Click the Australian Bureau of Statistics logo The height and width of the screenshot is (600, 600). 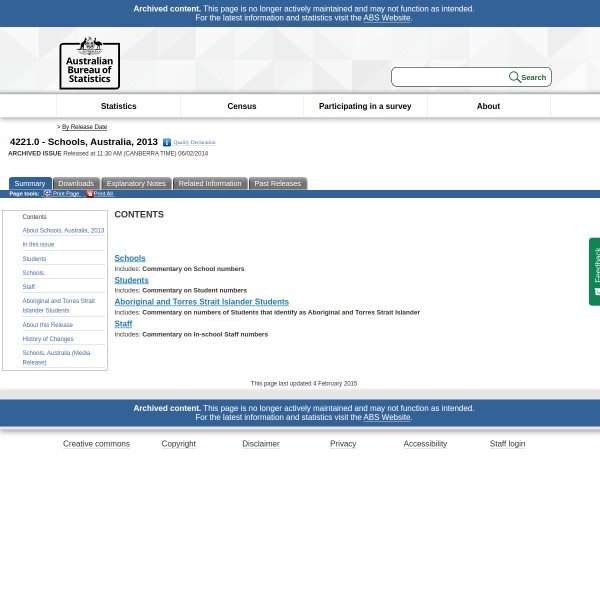point(89,63)
